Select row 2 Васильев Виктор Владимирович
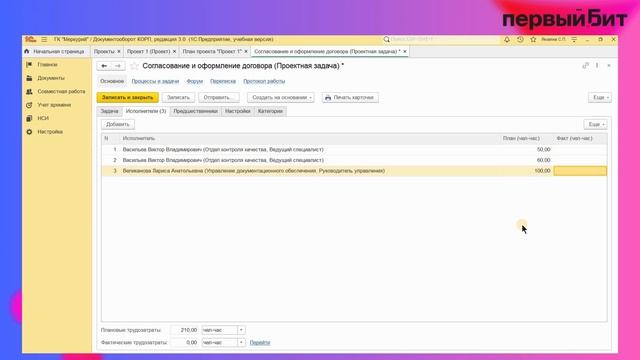This screenshot has height=360, width=640. [354, 160]
